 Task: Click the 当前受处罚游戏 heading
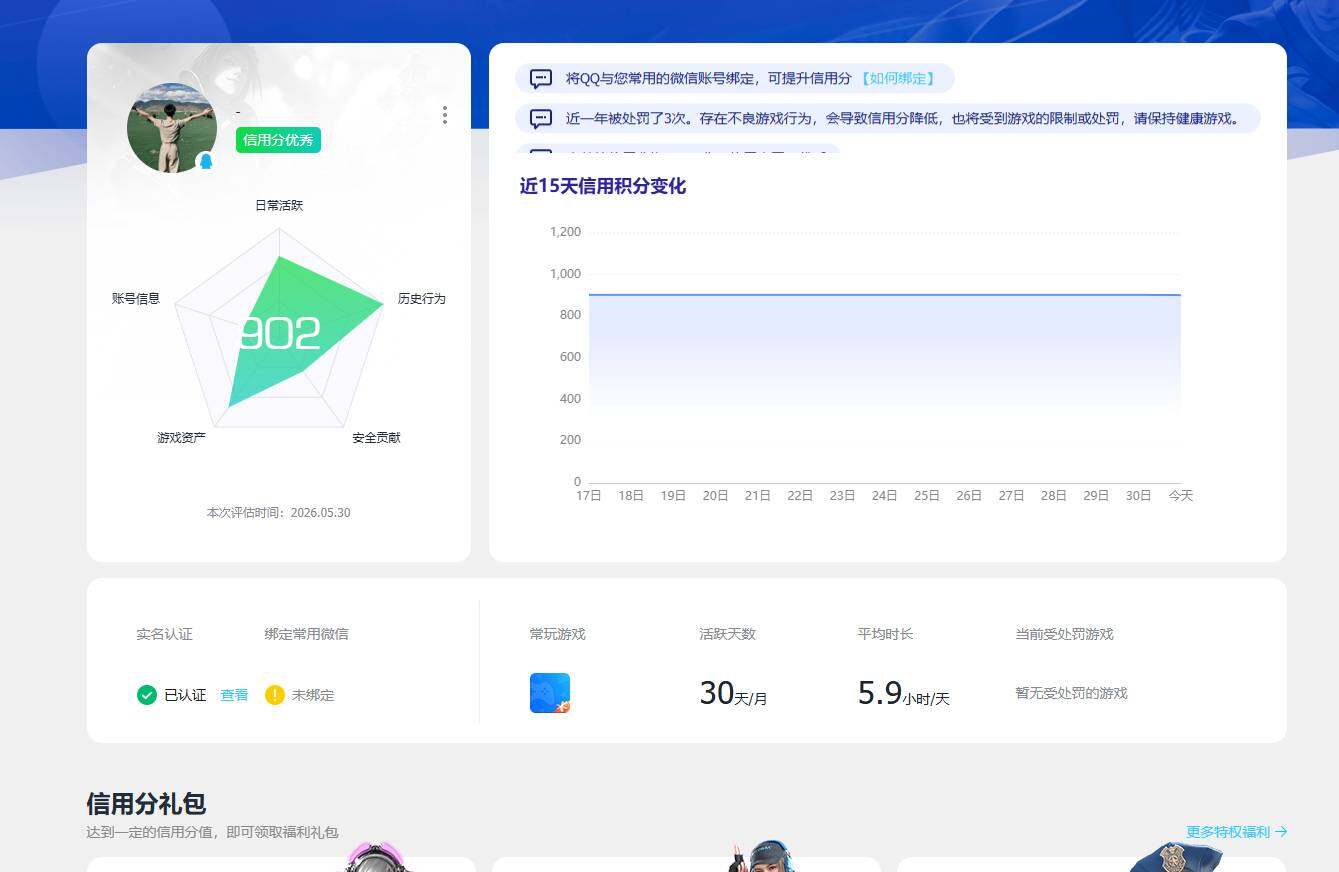coord(1065,634)
